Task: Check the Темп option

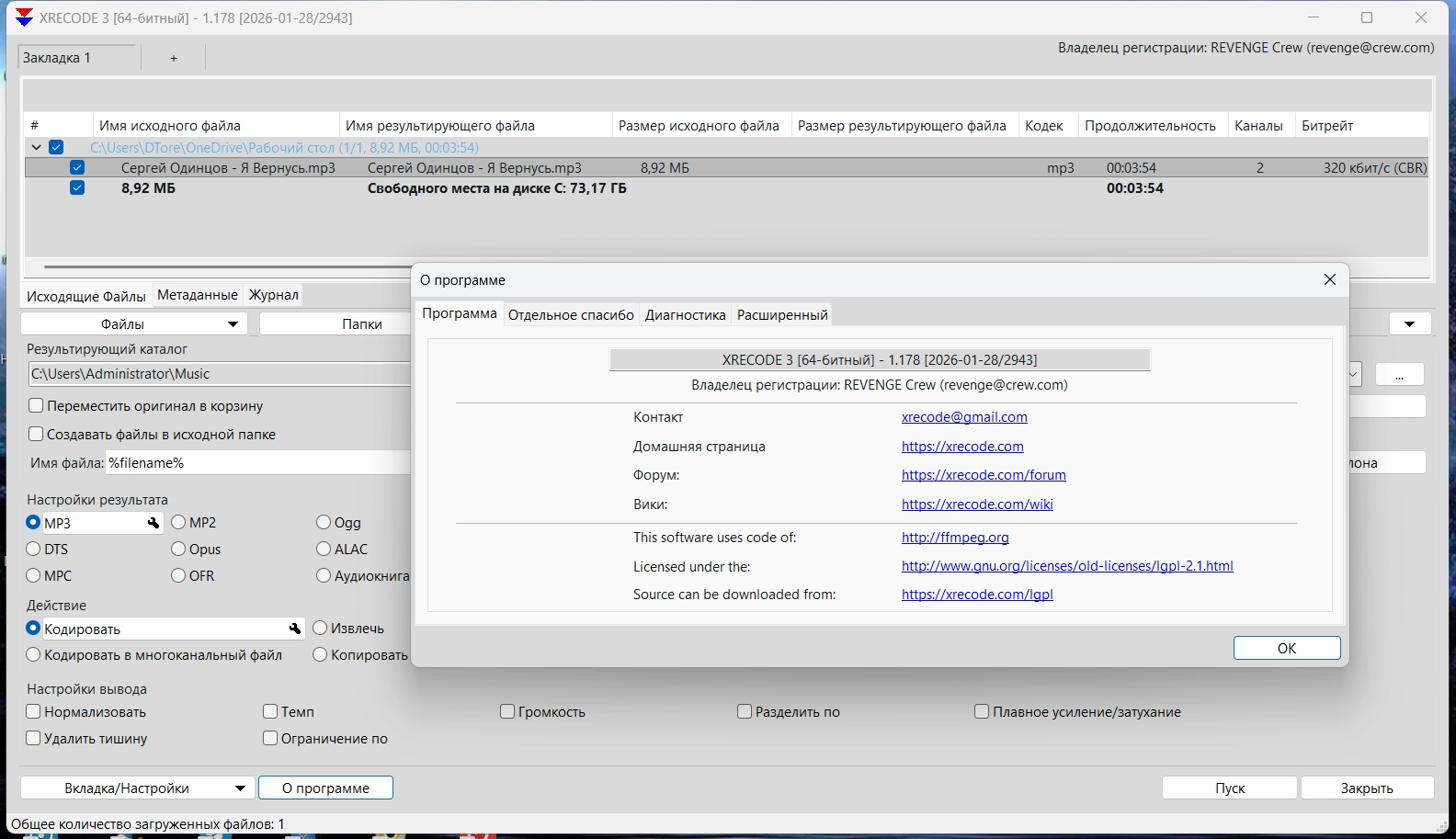Action: (x=270, y=711)
